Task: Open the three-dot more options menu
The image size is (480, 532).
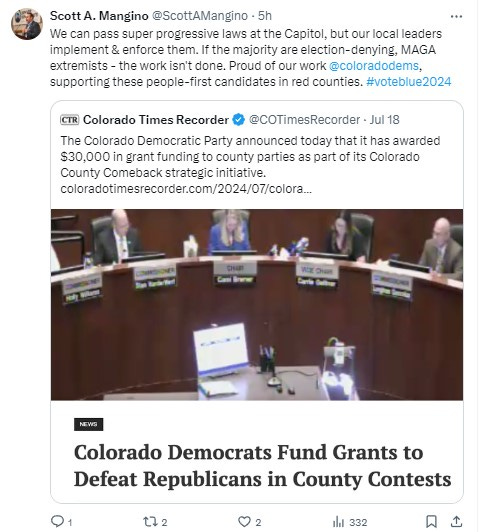Action: pyautogui.click(x=456, y=16)
